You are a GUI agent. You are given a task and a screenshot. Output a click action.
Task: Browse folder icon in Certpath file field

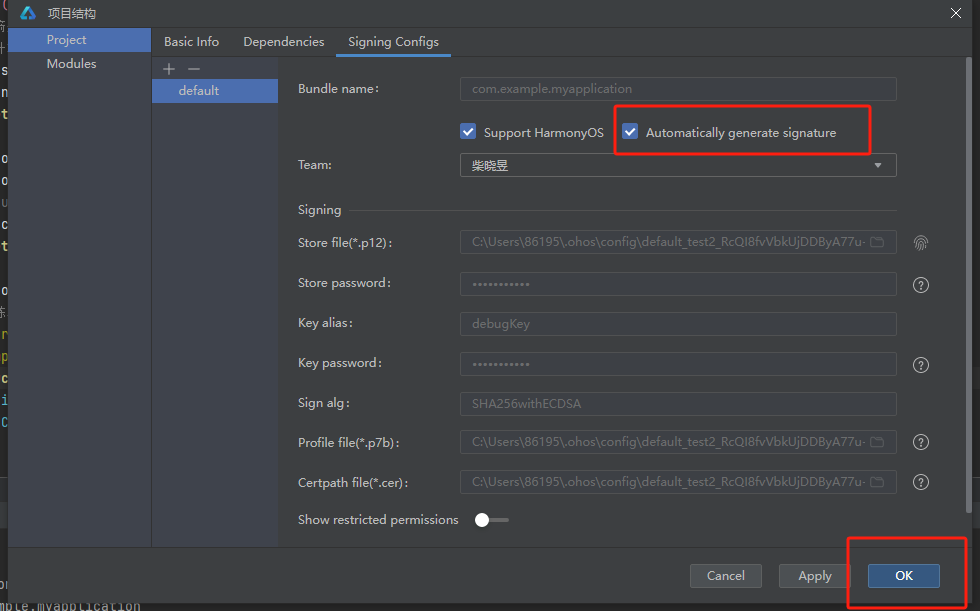878,482
